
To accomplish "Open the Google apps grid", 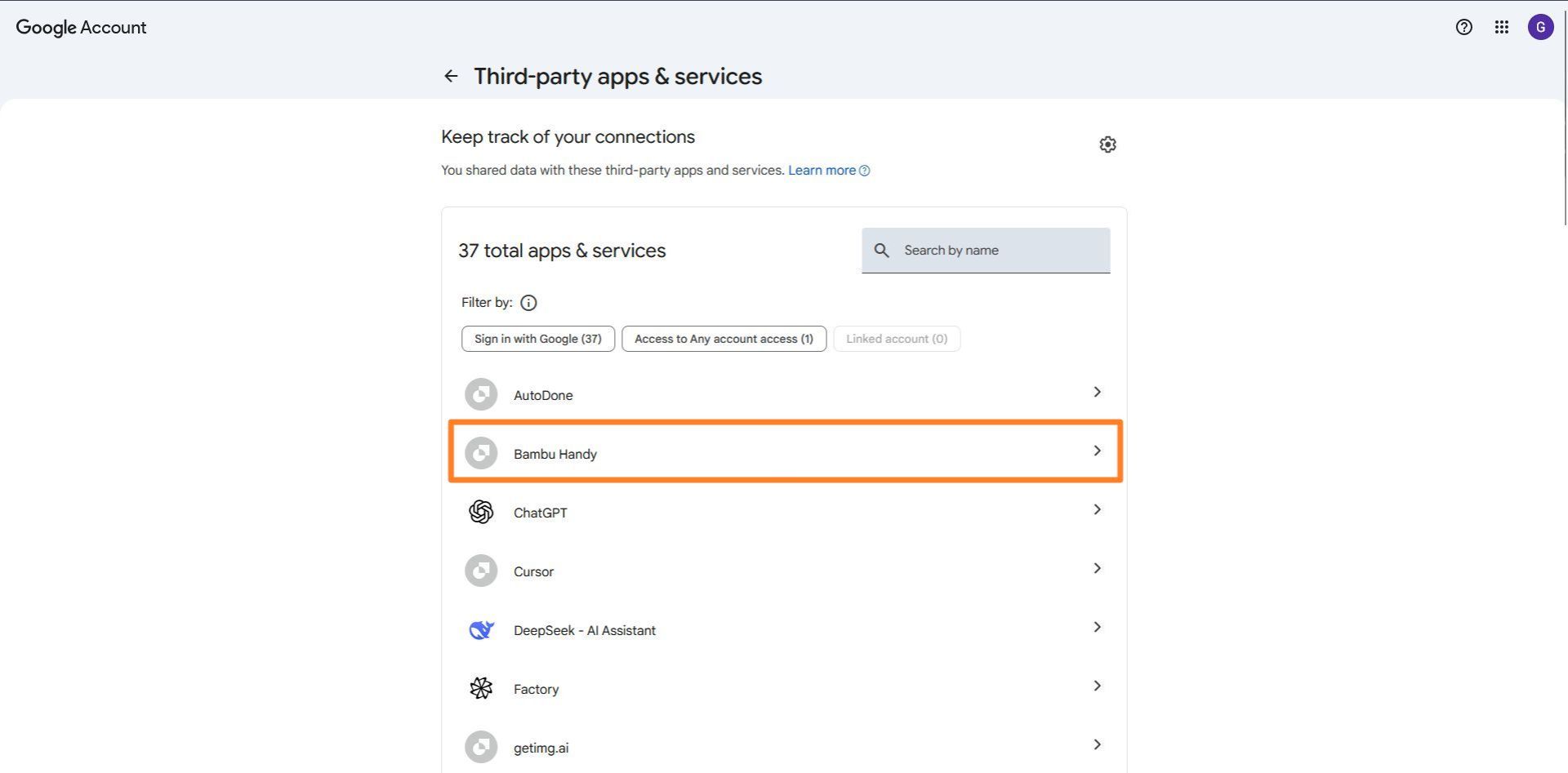I will tap(1501, 26).
